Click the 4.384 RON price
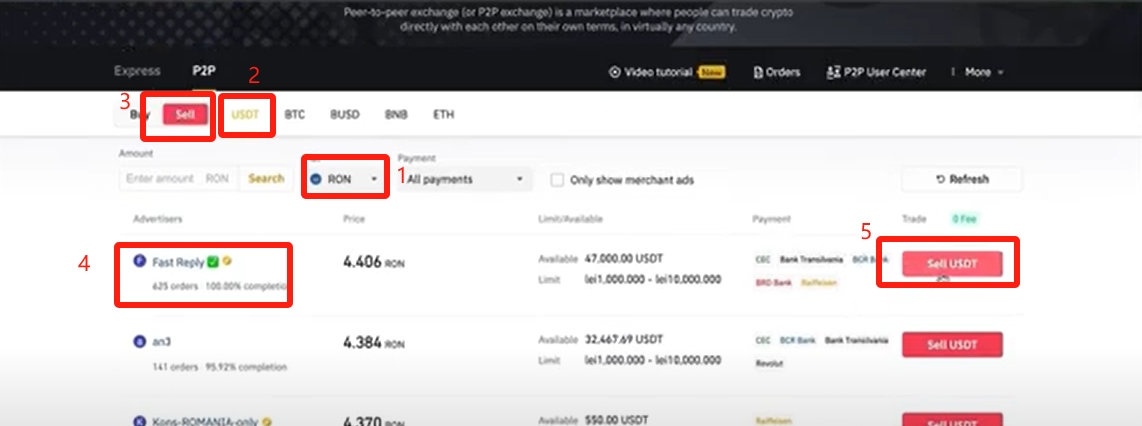This screenshot has width=1142, height=426. [x=373, y=343]
